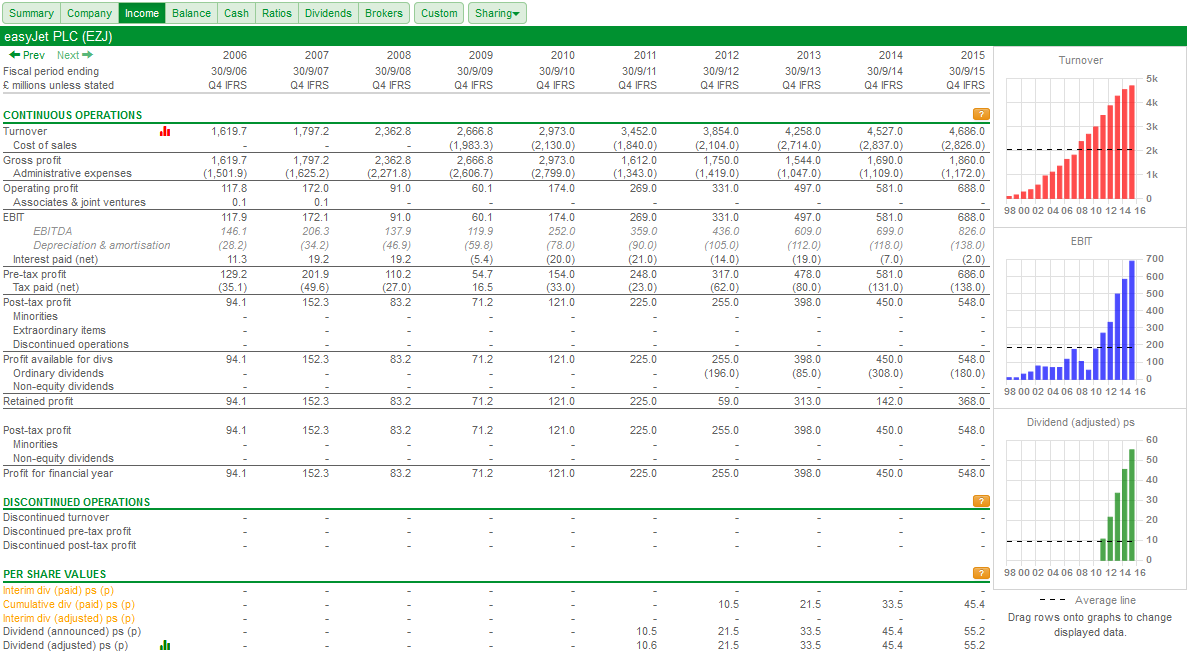Click the PER SHARE VALUES section heading
The image size is (1187, 652).
[55, 574]
